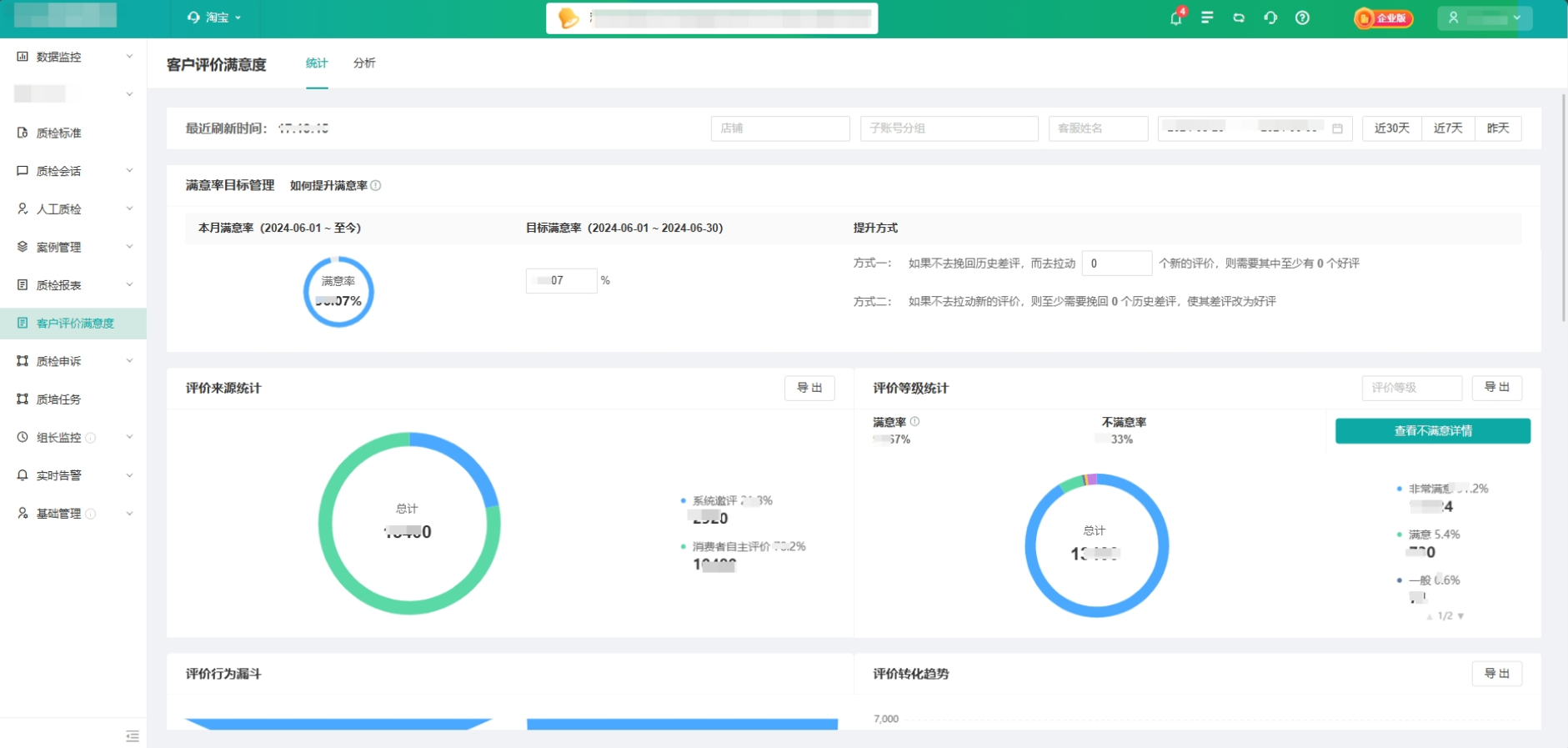
Task: Open the 子账号分组 selector
Action: [949, 128]
